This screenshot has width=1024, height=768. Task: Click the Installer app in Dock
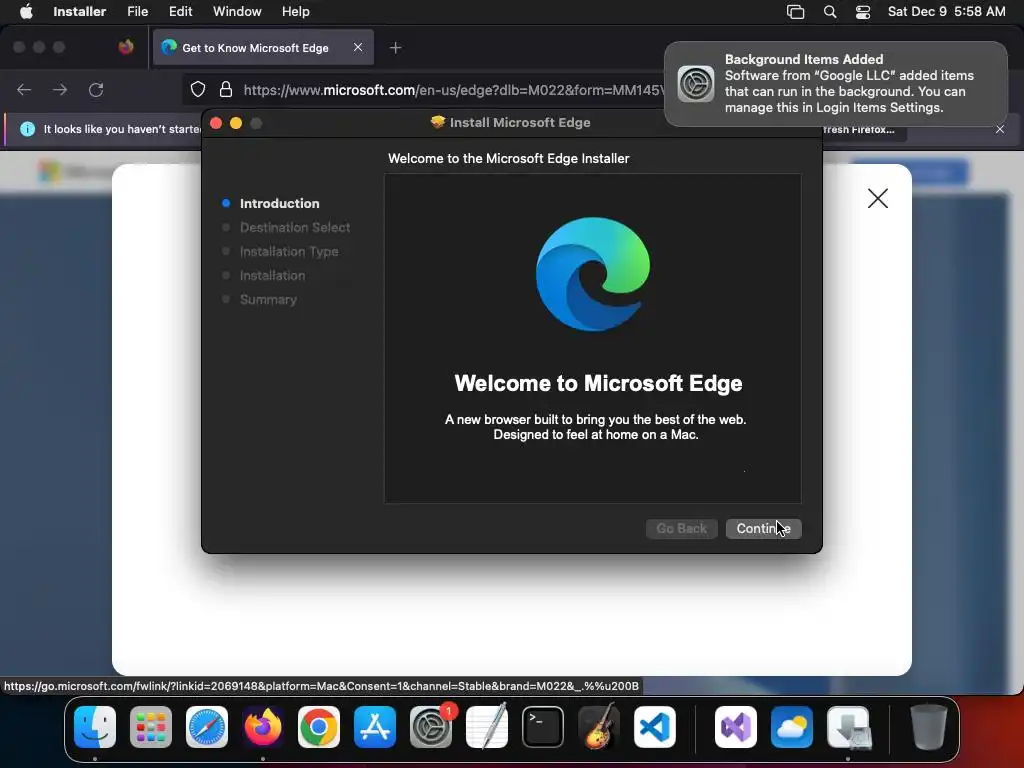pos(848,727)
